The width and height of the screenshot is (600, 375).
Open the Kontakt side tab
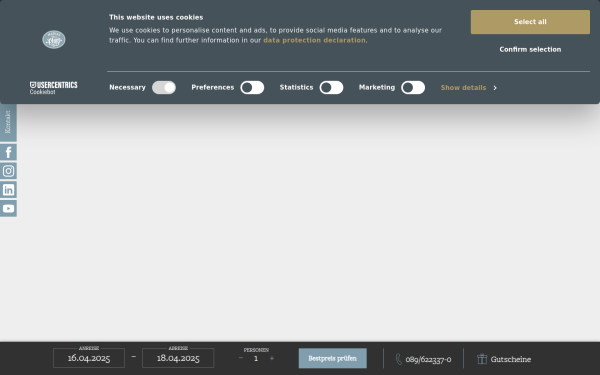tap(8, 122)
